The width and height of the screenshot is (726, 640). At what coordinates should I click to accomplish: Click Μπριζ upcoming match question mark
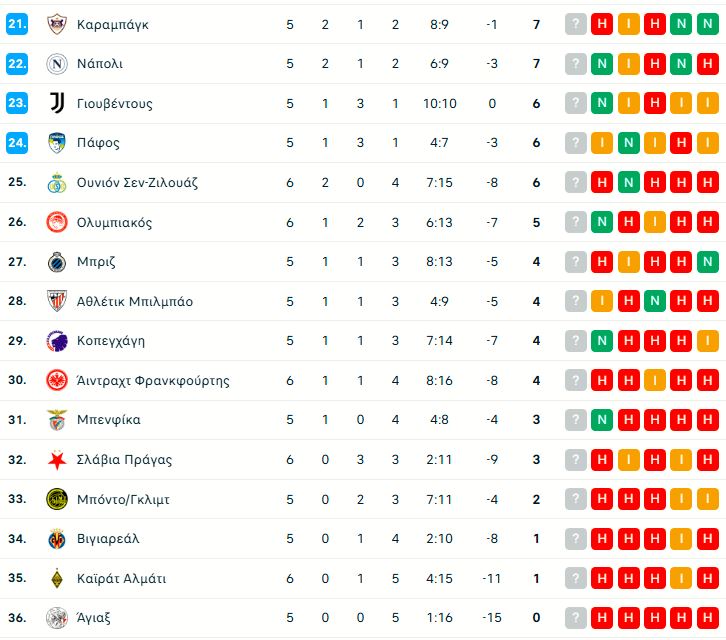coord(575,262)
